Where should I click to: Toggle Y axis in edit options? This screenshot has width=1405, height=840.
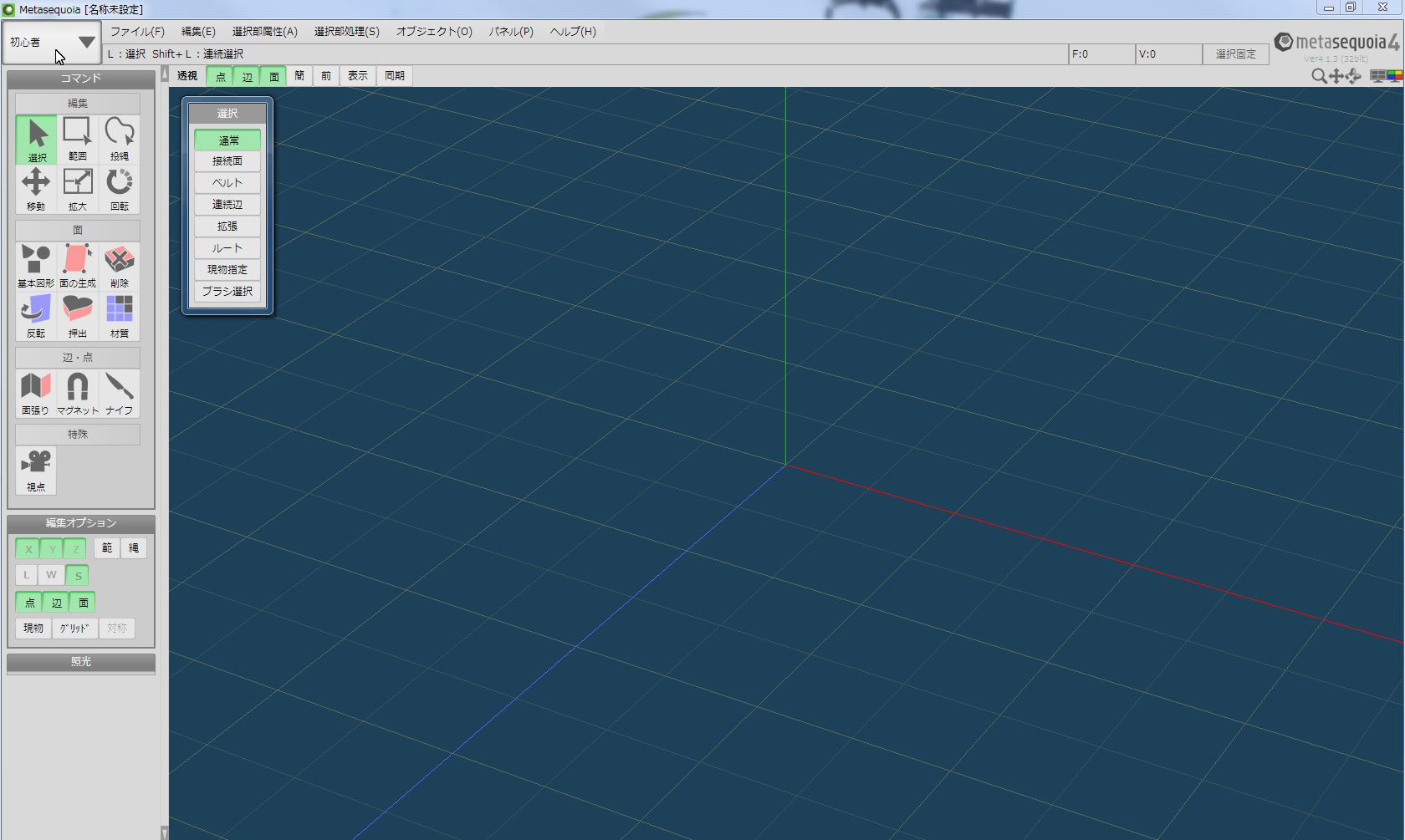(x=52, y=549)
